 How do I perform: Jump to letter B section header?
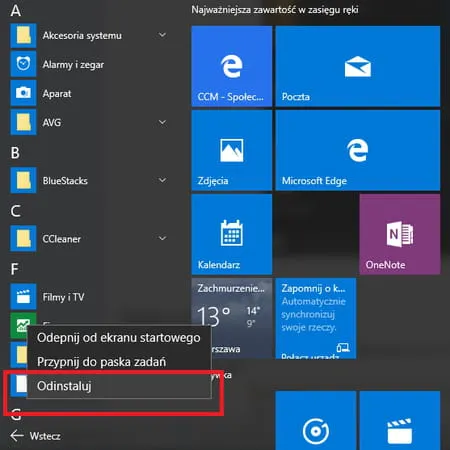[x=15, y=153]
